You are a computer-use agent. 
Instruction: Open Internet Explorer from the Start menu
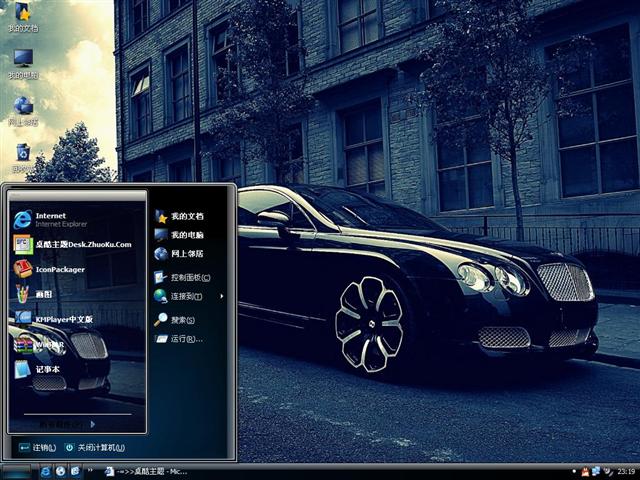(x=50, y=219)
